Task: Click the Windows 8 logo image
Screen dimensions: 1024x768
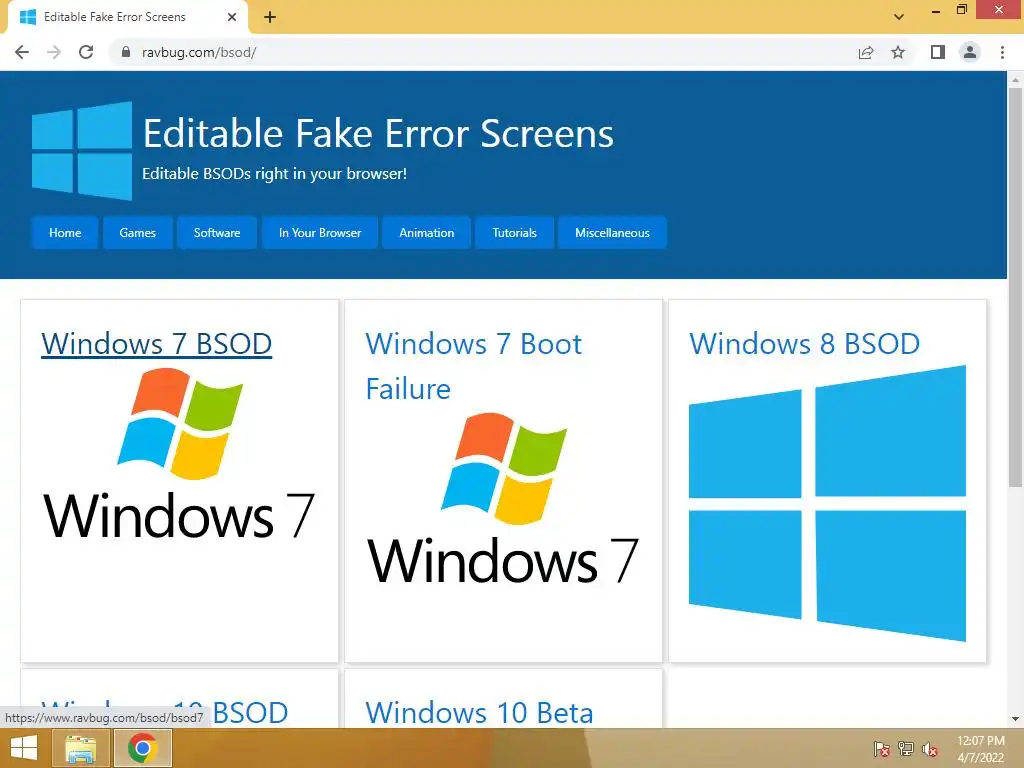Action: (x=827, y=503)
